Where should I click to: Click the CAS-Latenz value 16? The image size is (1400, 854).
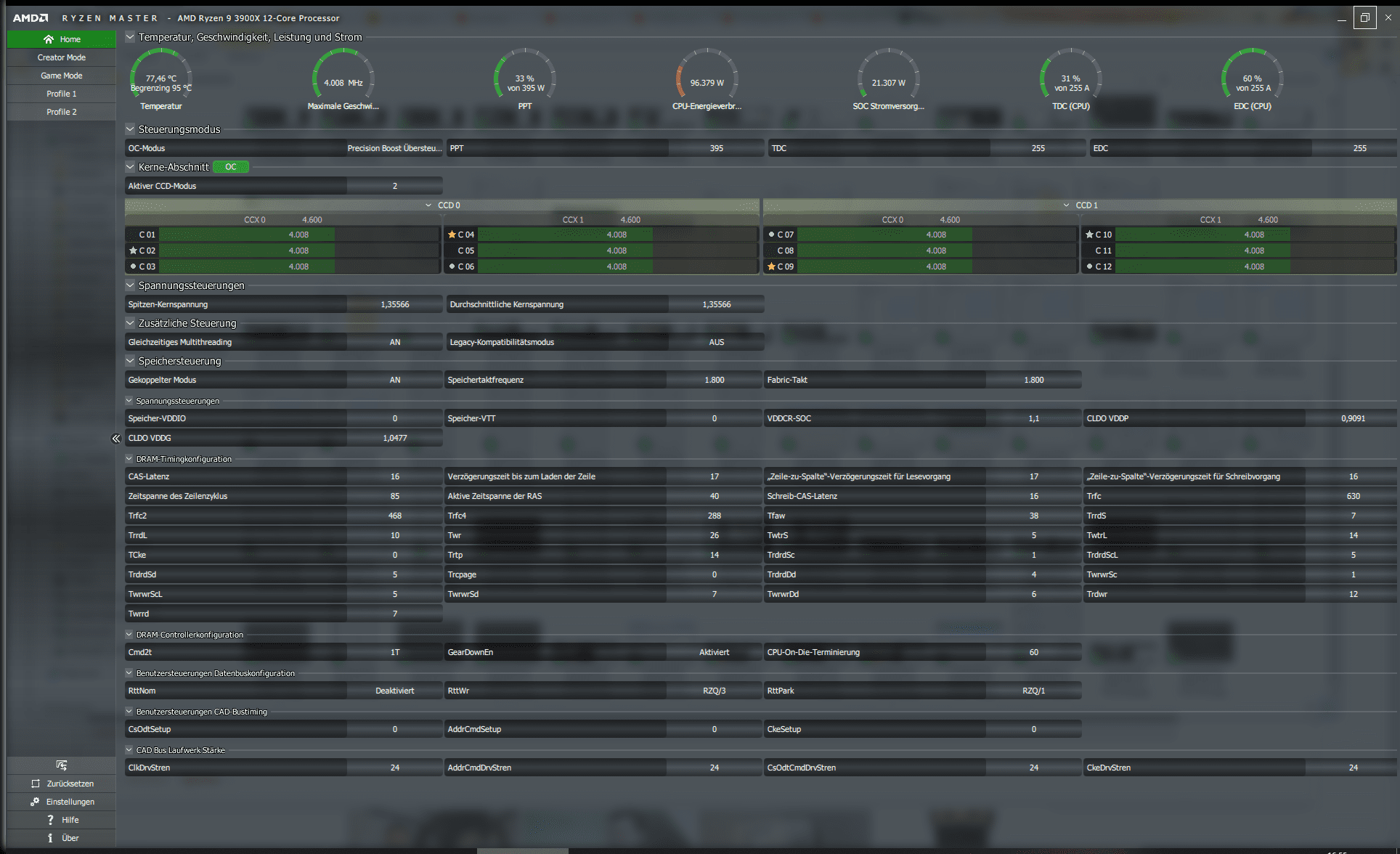coord(395,476)
